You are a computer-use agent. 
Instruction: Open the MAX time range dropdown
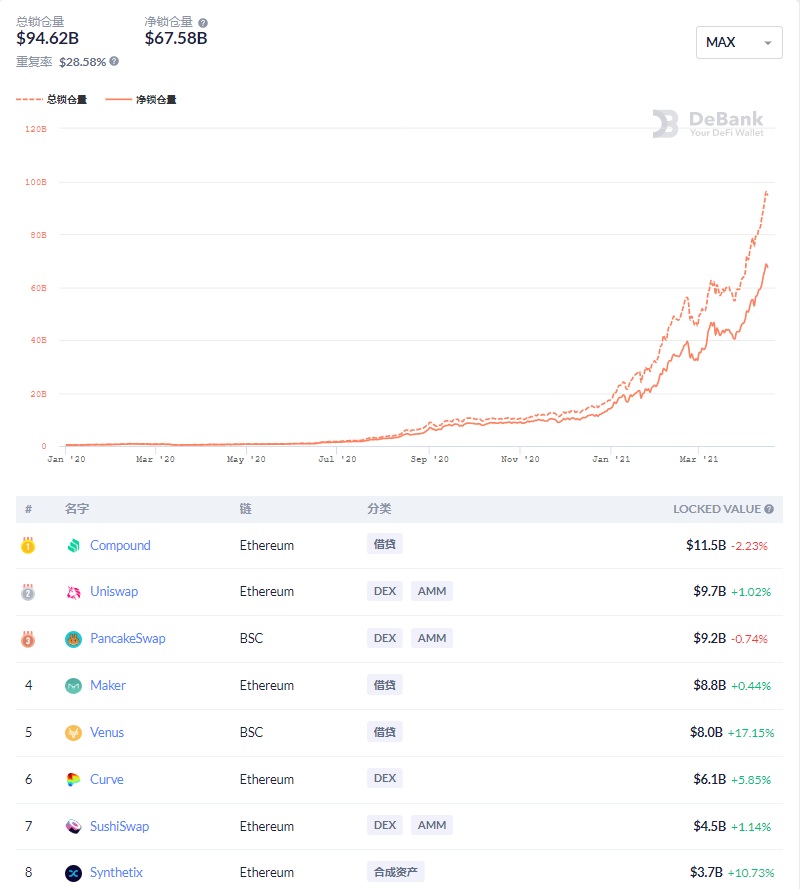pyautogui.click(x=739, y=43)
